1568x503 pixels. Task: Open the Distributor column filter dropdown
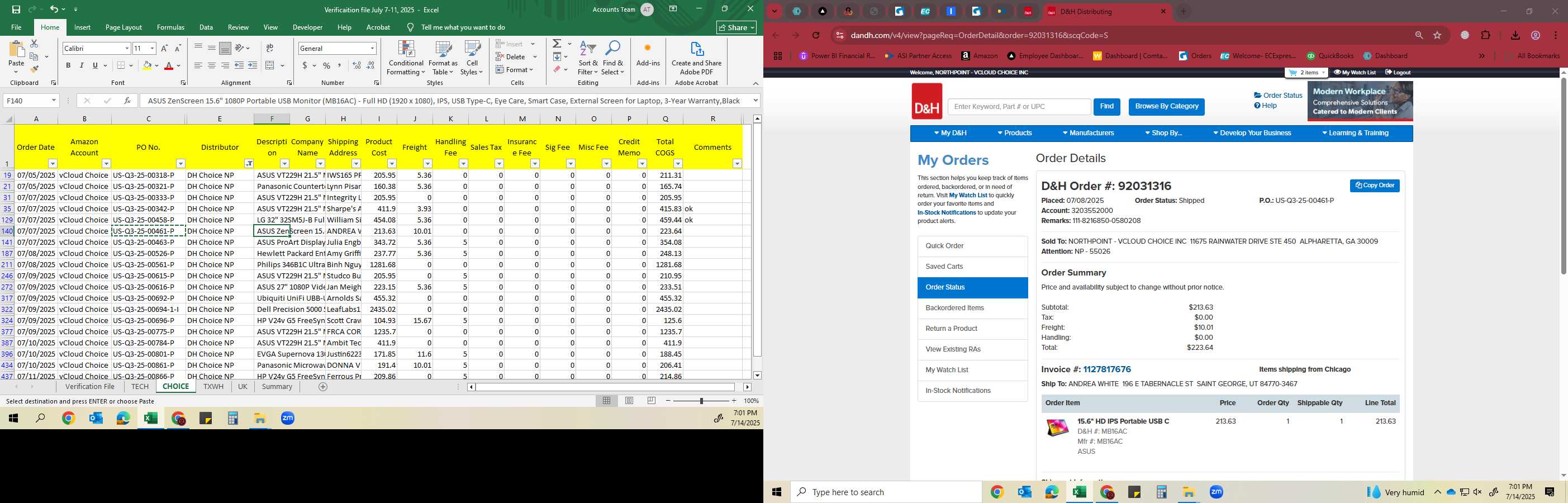[x=249, y=164]
